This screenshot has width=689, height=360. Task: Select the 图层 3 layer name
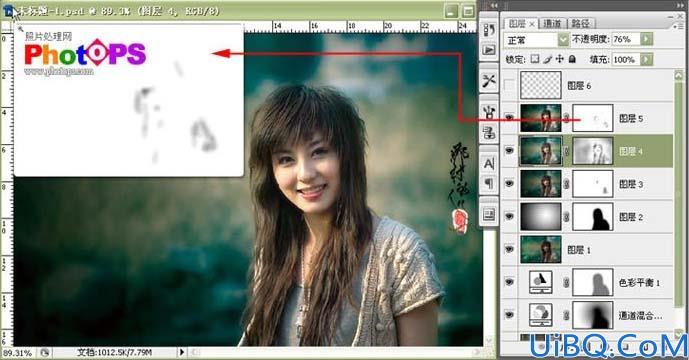tap(631, 184)
